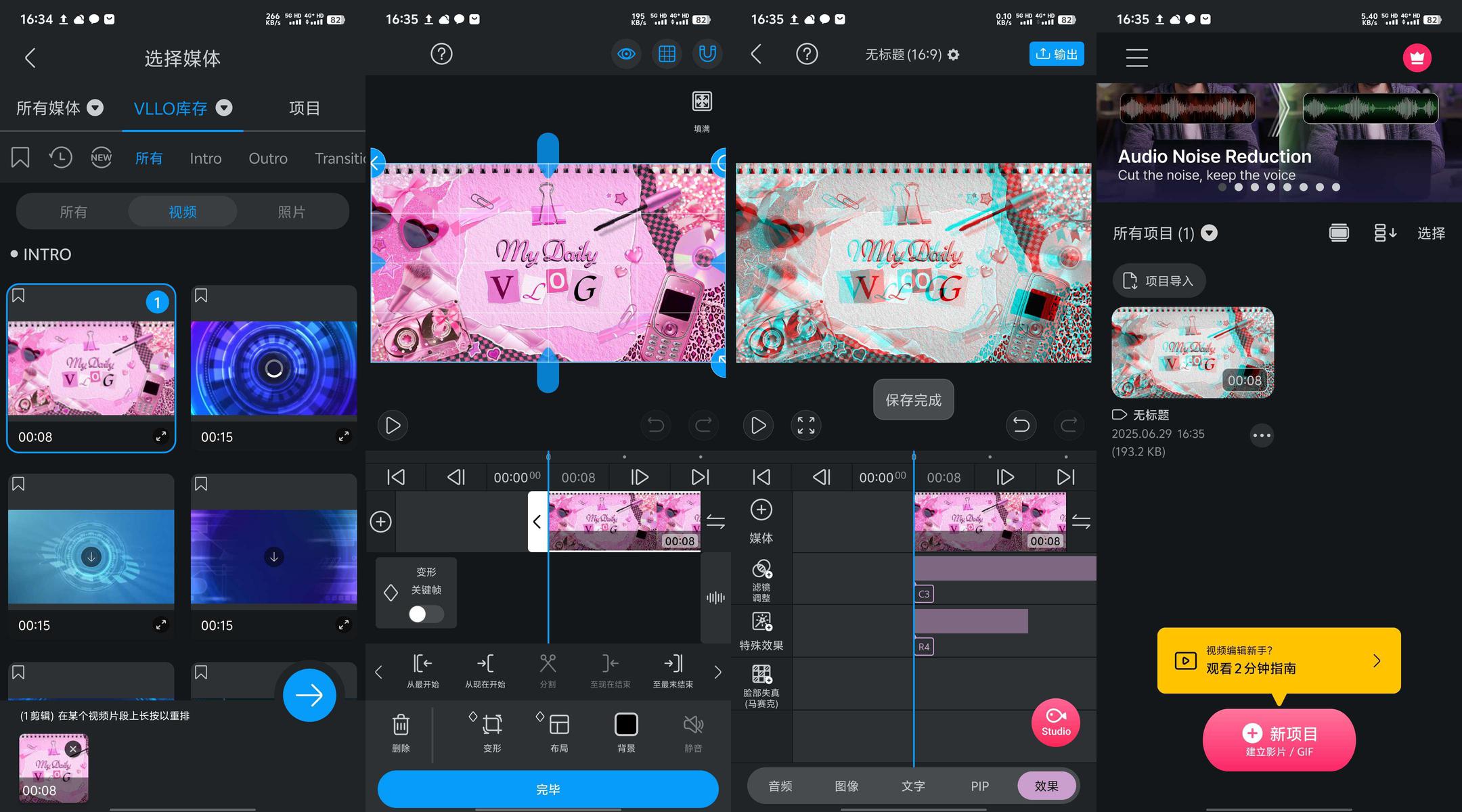The height and width of the screenshot is (812, 1462).
Task: Toggle the grid overlay button
Action: [x=667, y=54]
